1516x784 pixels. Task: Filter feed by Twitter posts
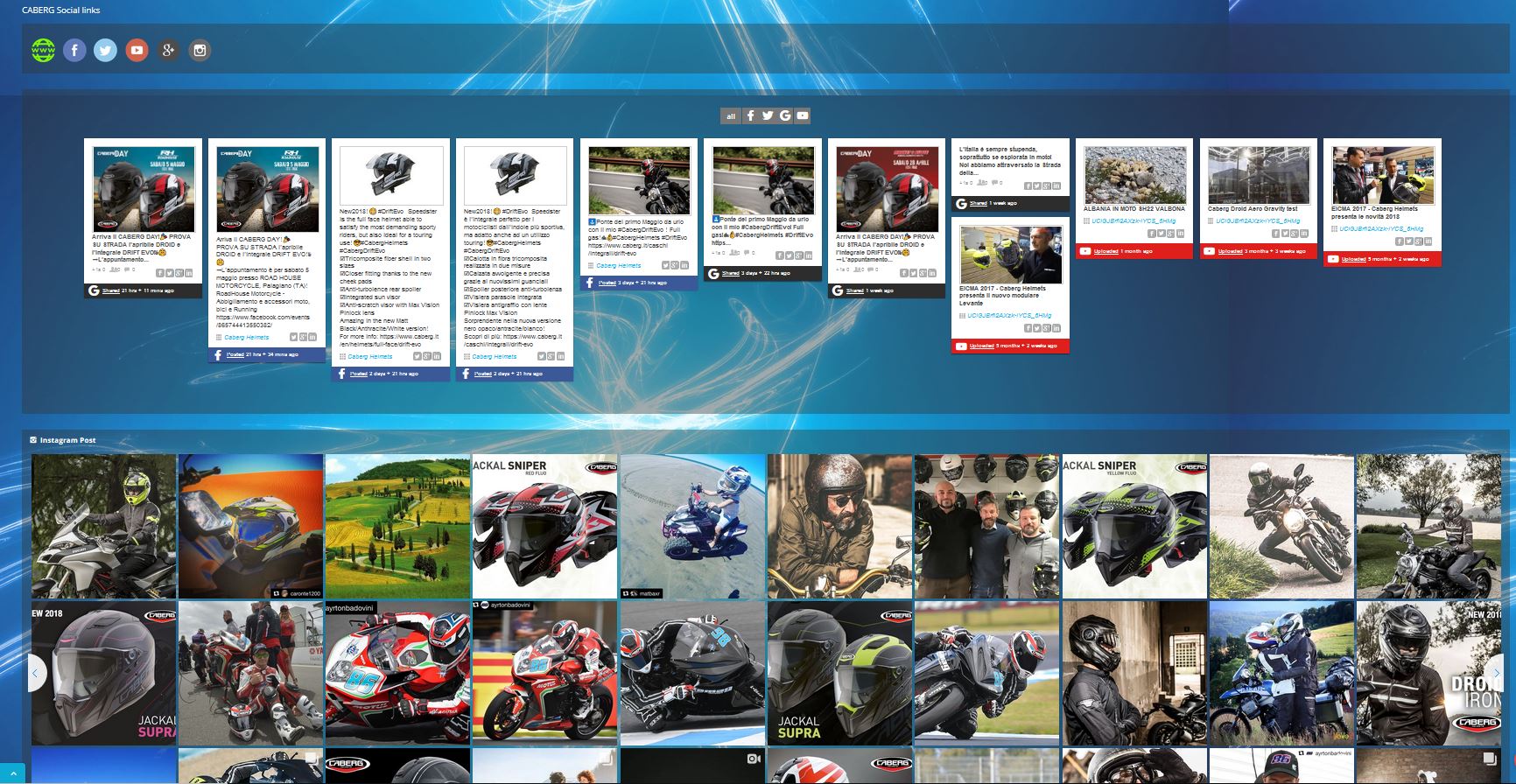point(768,115)
